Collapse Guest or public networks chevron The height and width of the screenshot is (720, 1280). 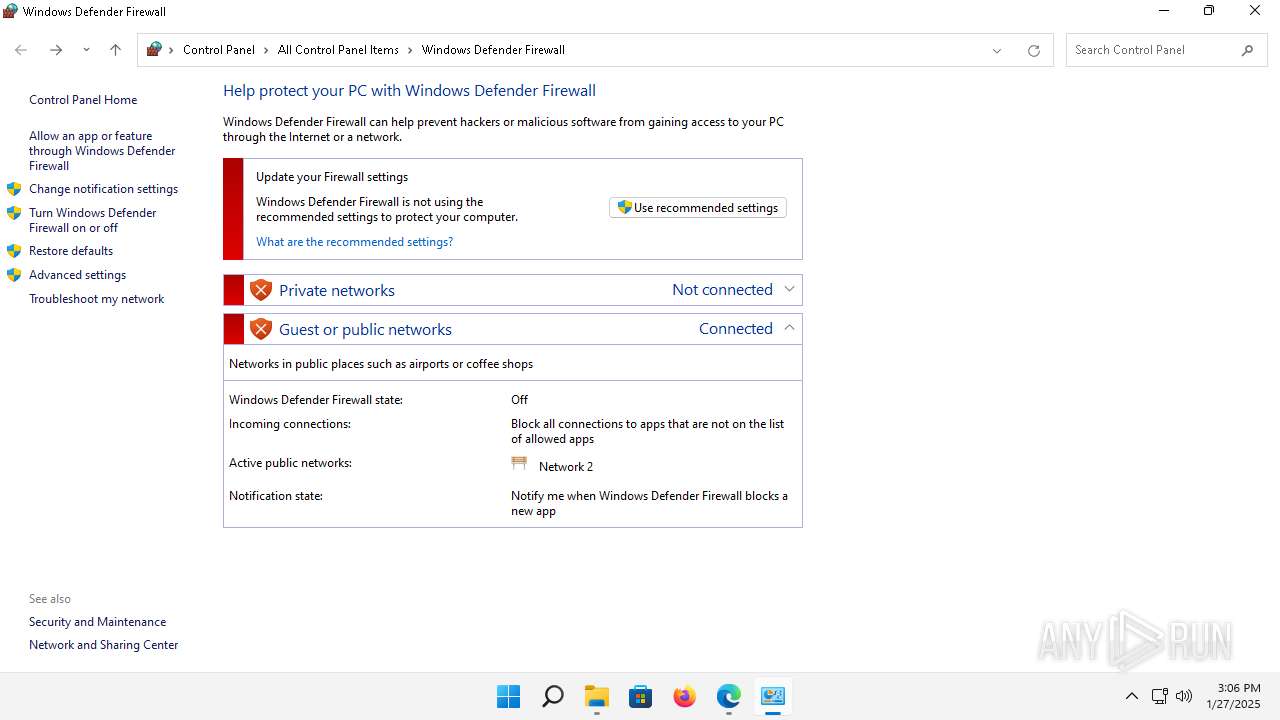coord(789,328)
